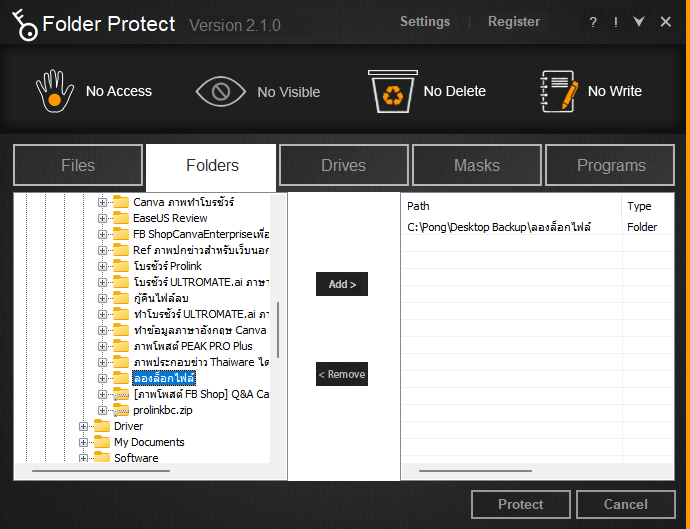
Task: Click the down-arrow minimize-to-tray icon
Action: pyautogui.click(x=639, y=21)
